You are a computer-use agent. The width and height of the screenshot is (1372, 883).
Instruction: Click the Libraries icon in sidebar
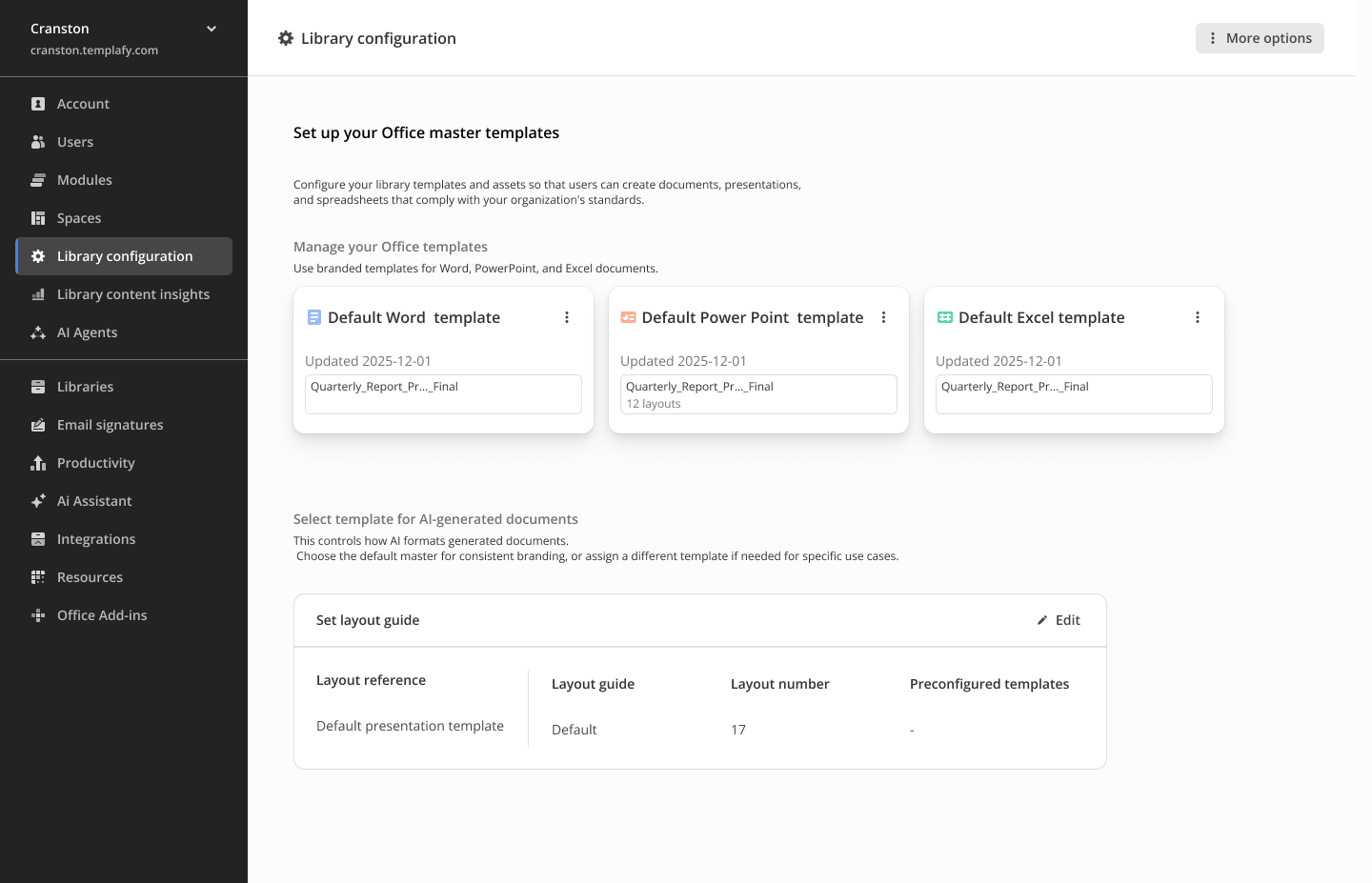[x=38, y=387]
